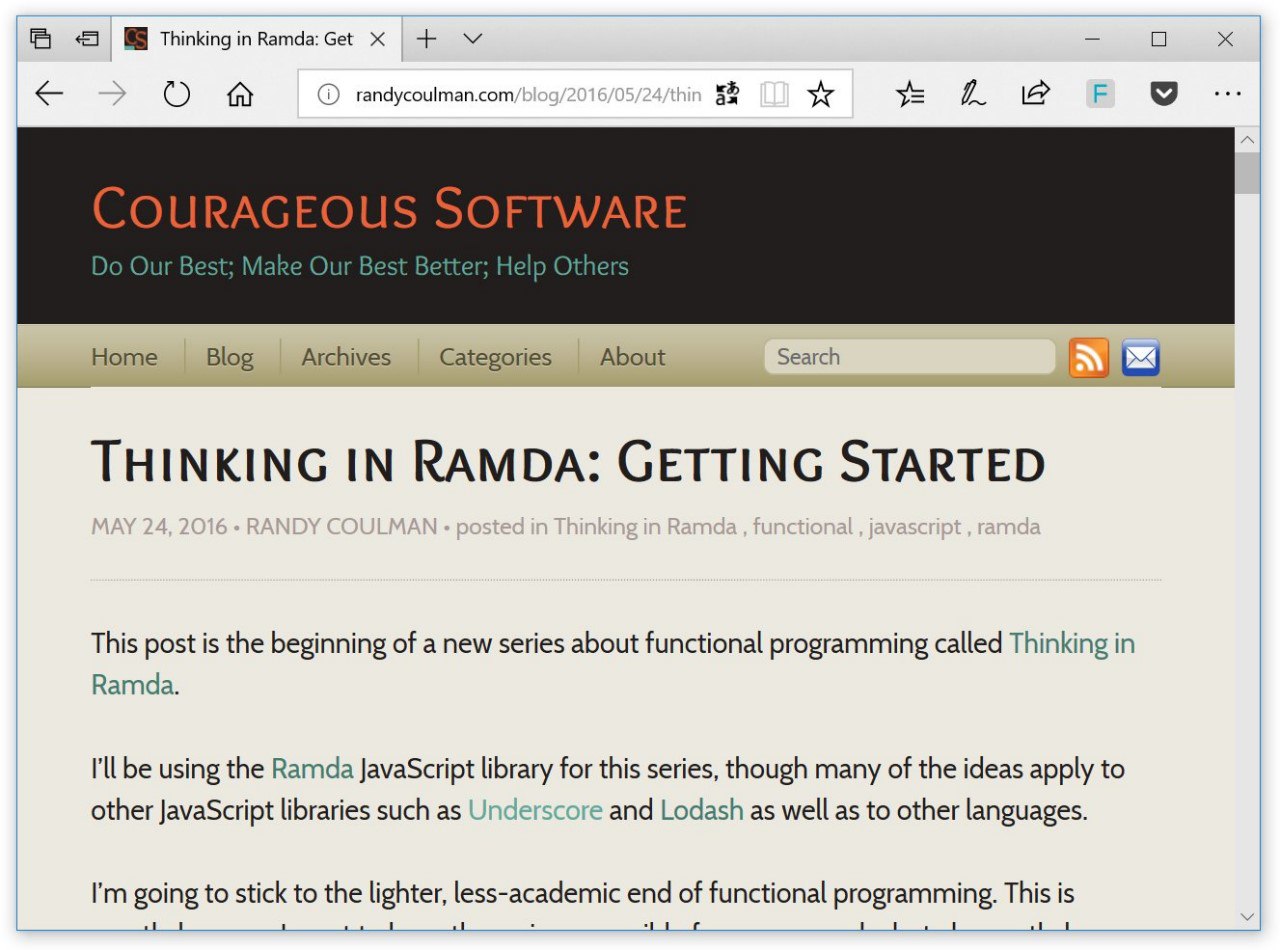Click the address bar URL text

528,95
